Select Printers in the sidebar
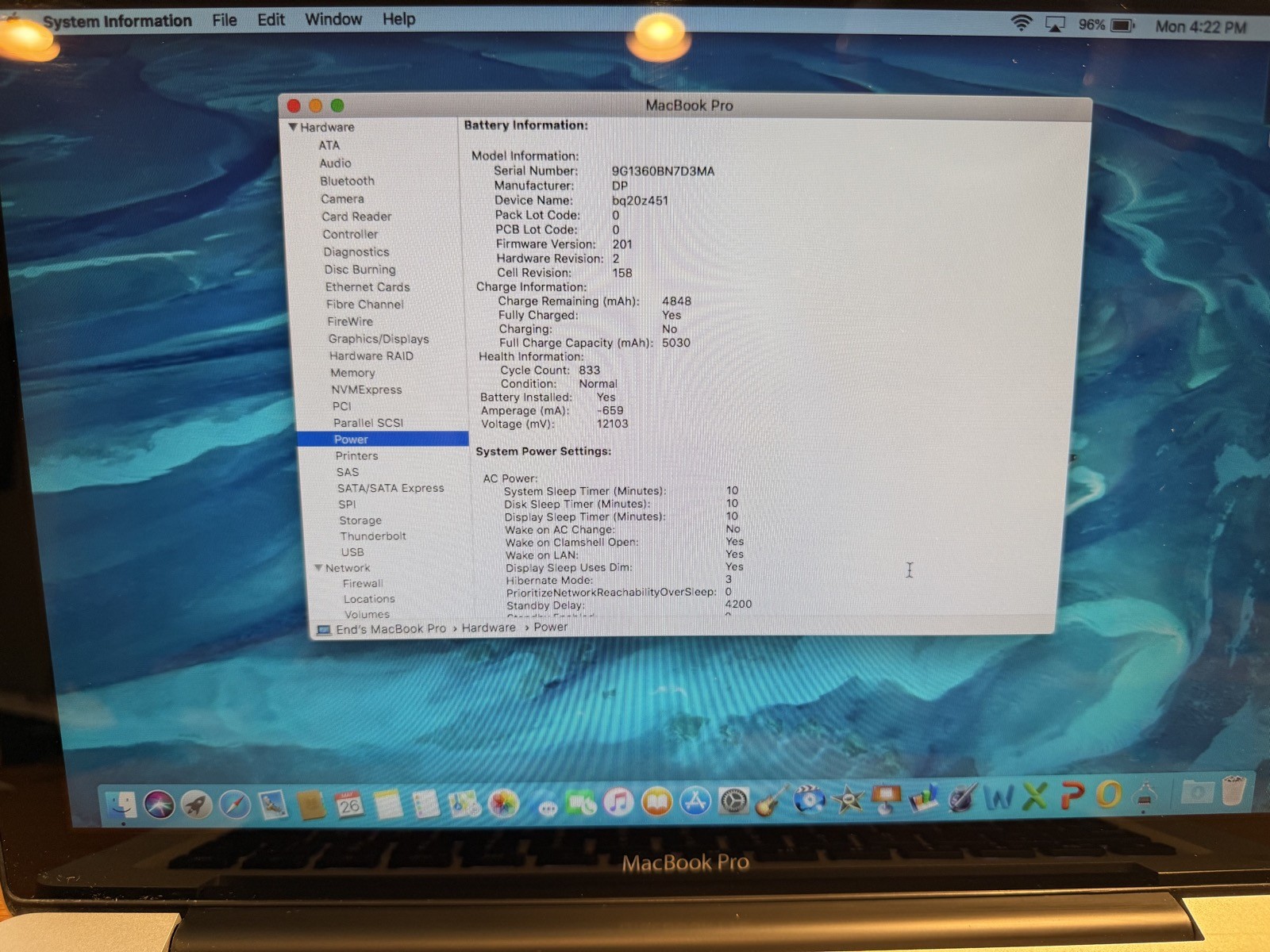 tap(356, 456)
